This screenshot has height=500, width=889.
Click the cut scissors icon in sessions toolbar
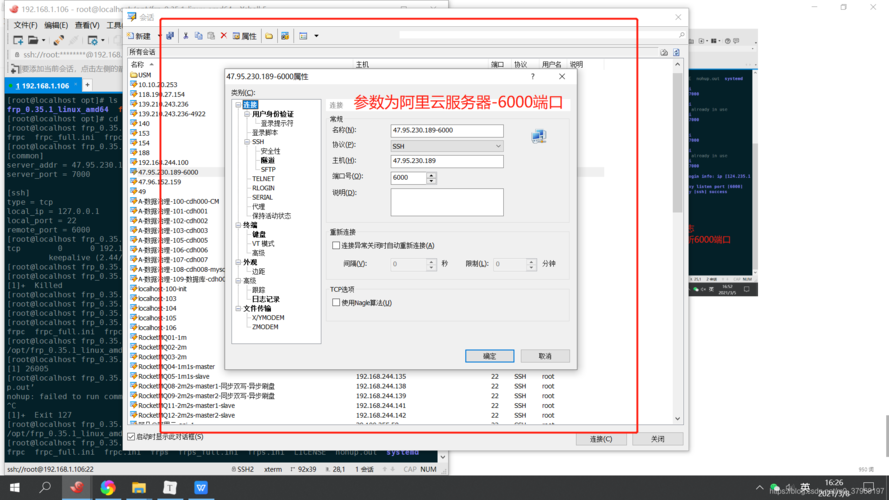pos(185,36)
